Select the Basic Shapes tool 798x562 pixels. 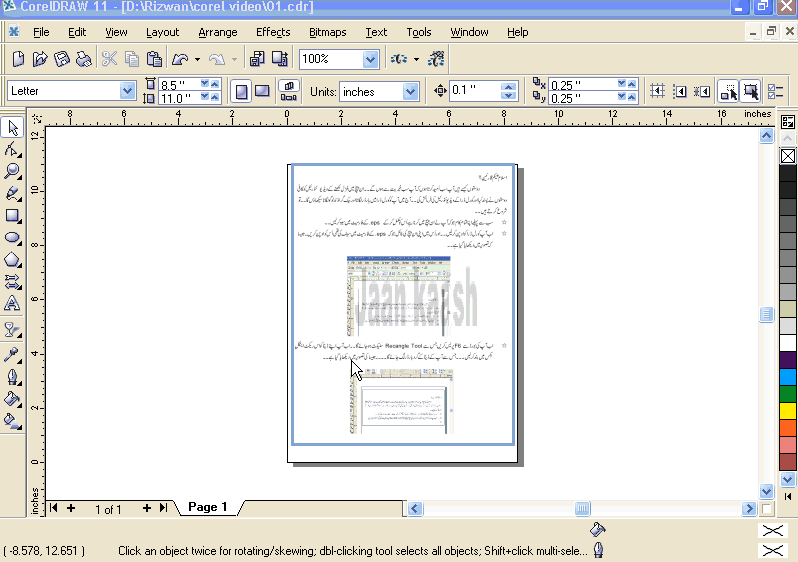pos(12,282)
